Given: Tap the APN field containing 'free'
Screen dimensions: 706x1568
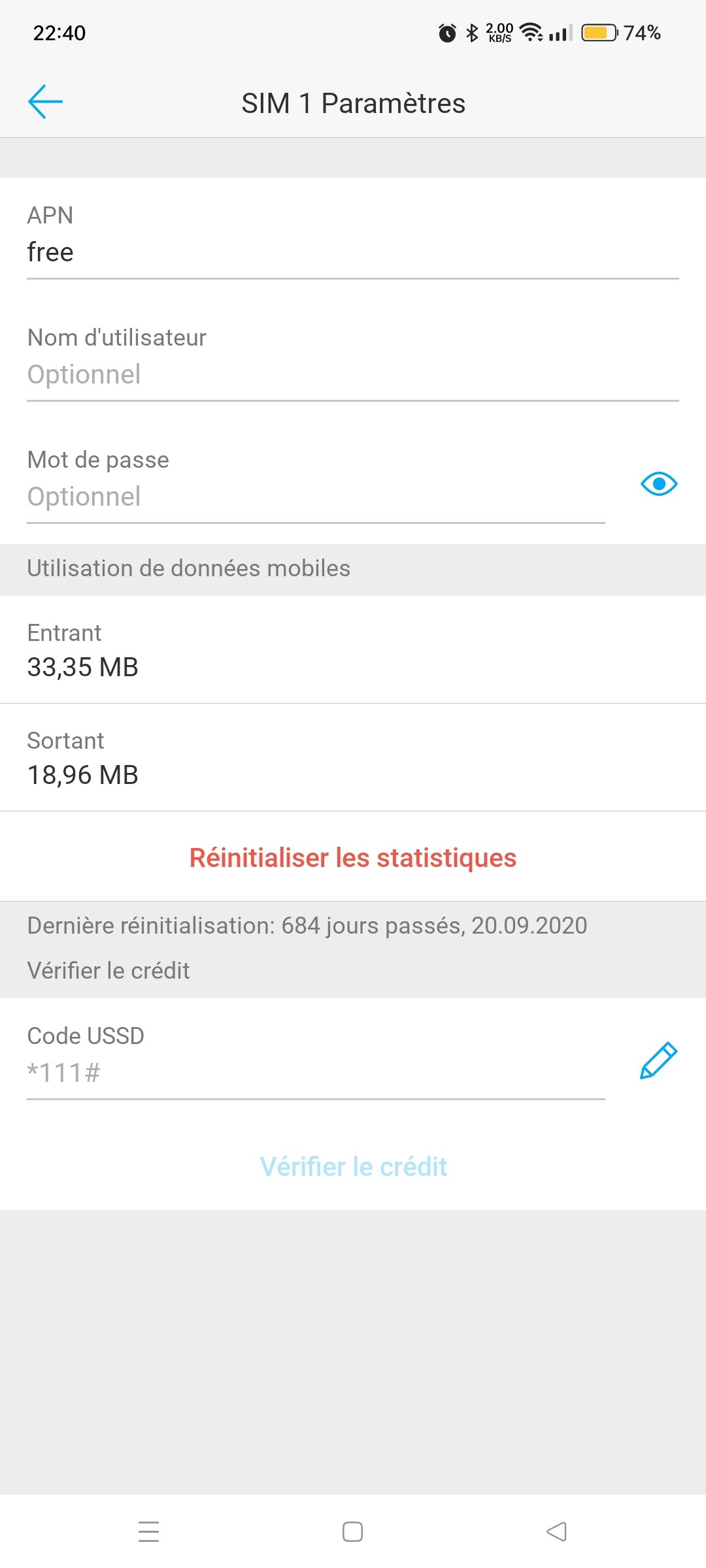Looking at the screenshot, I should tap(353, 252).
